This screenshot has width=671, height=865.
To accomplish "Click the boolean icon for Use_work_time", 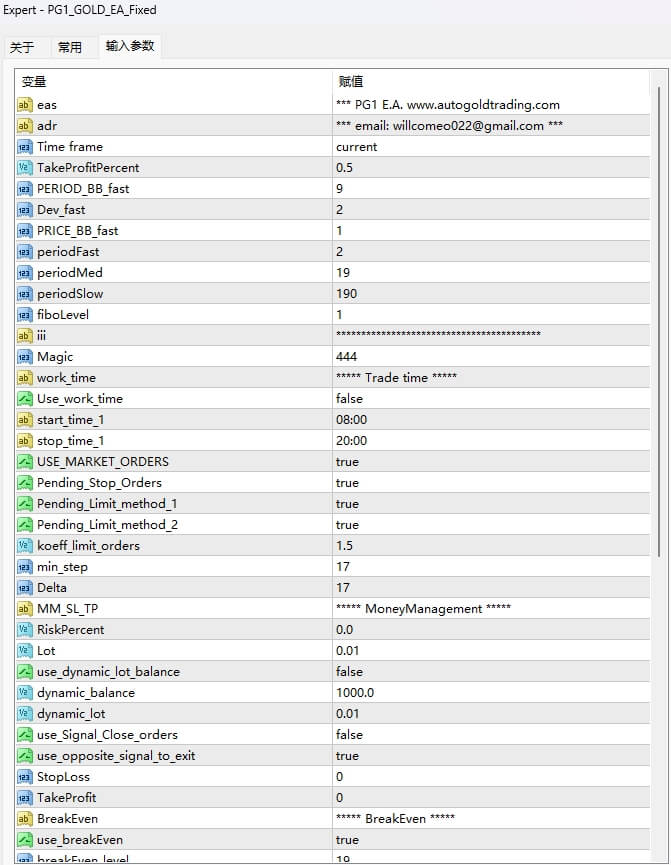I will click(24, 398).
